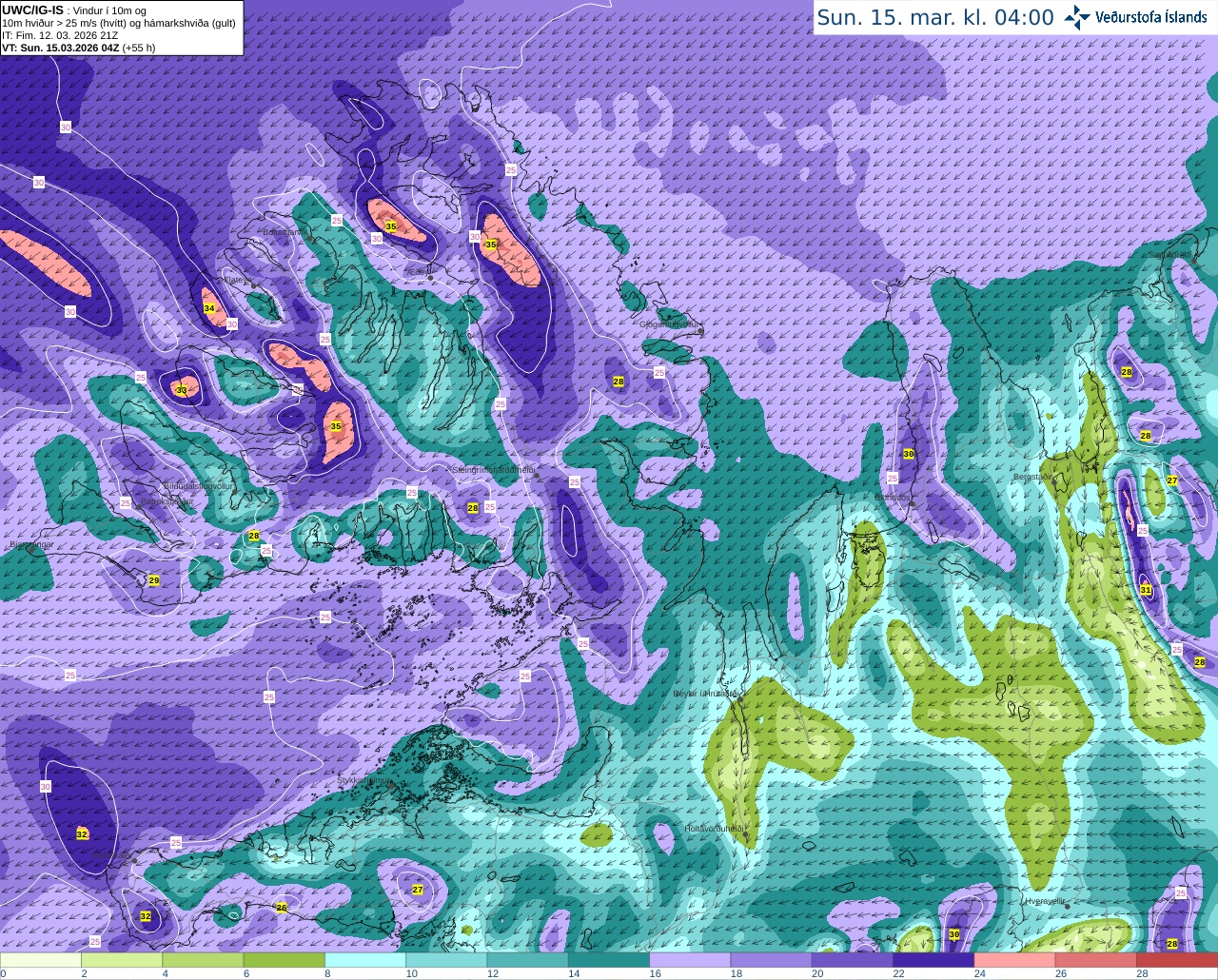Image resolution: width=1218 pixels, height=980 pixels.
Task: Click the yellow 34 peak gust label
Action: pos(209,308)
